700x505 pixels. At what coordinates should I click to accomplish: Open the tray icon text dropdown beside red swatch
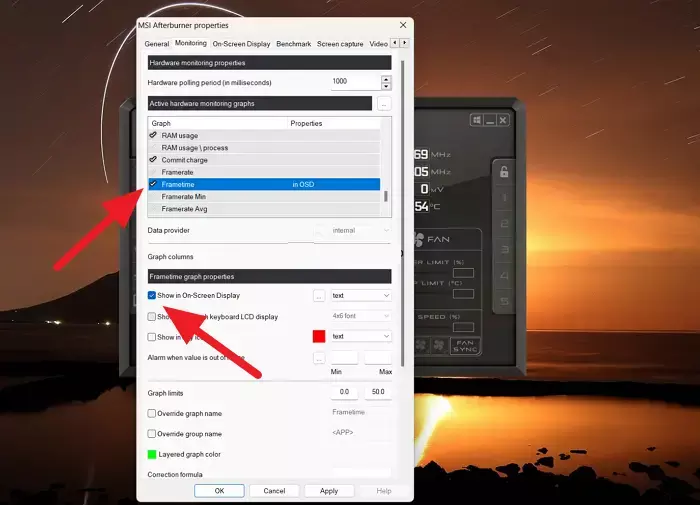361,336
